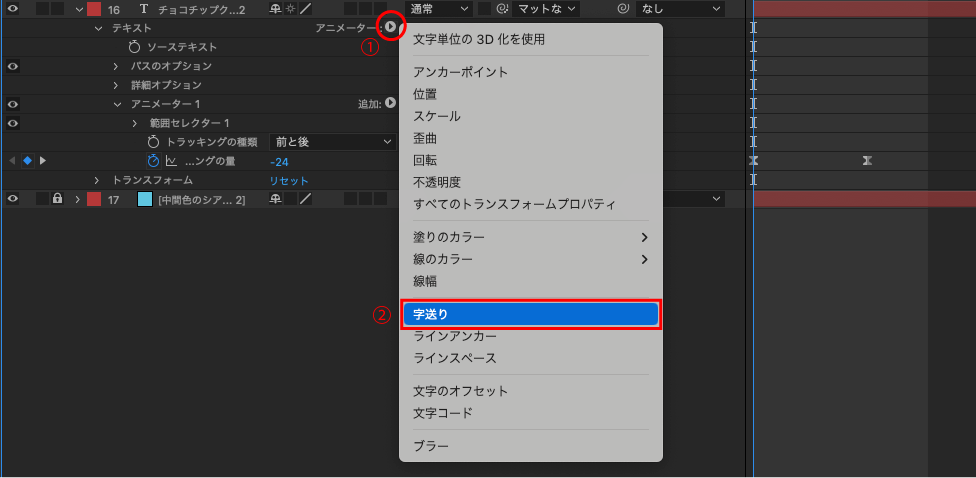Expand 詳細オプション

pos(116,85)
